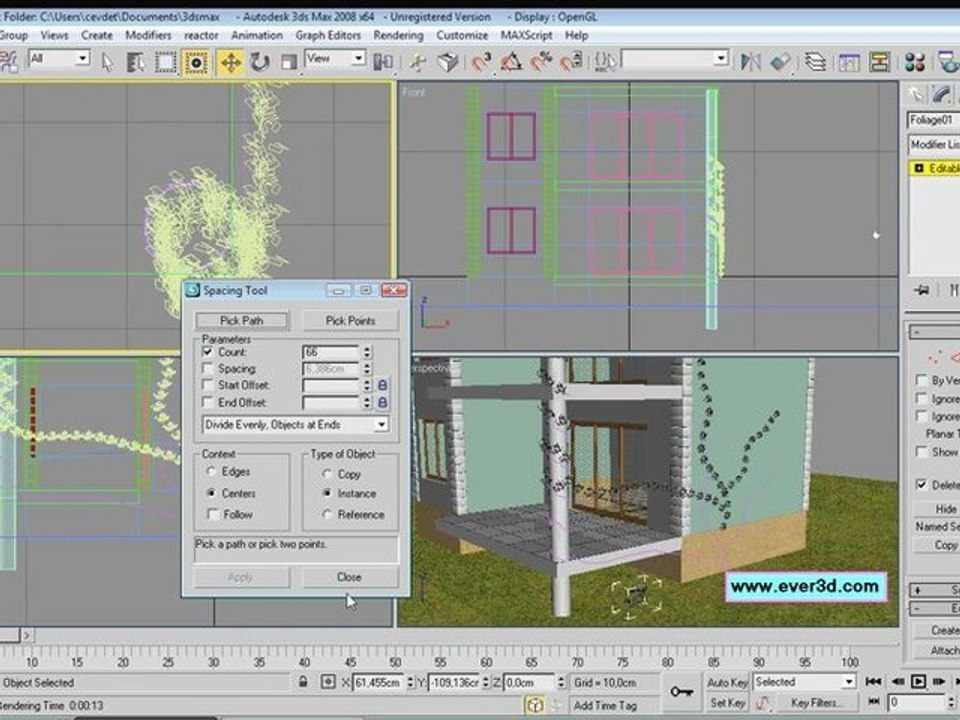Click the Play Animation button
960x720 pixels.
pos(918,681)
